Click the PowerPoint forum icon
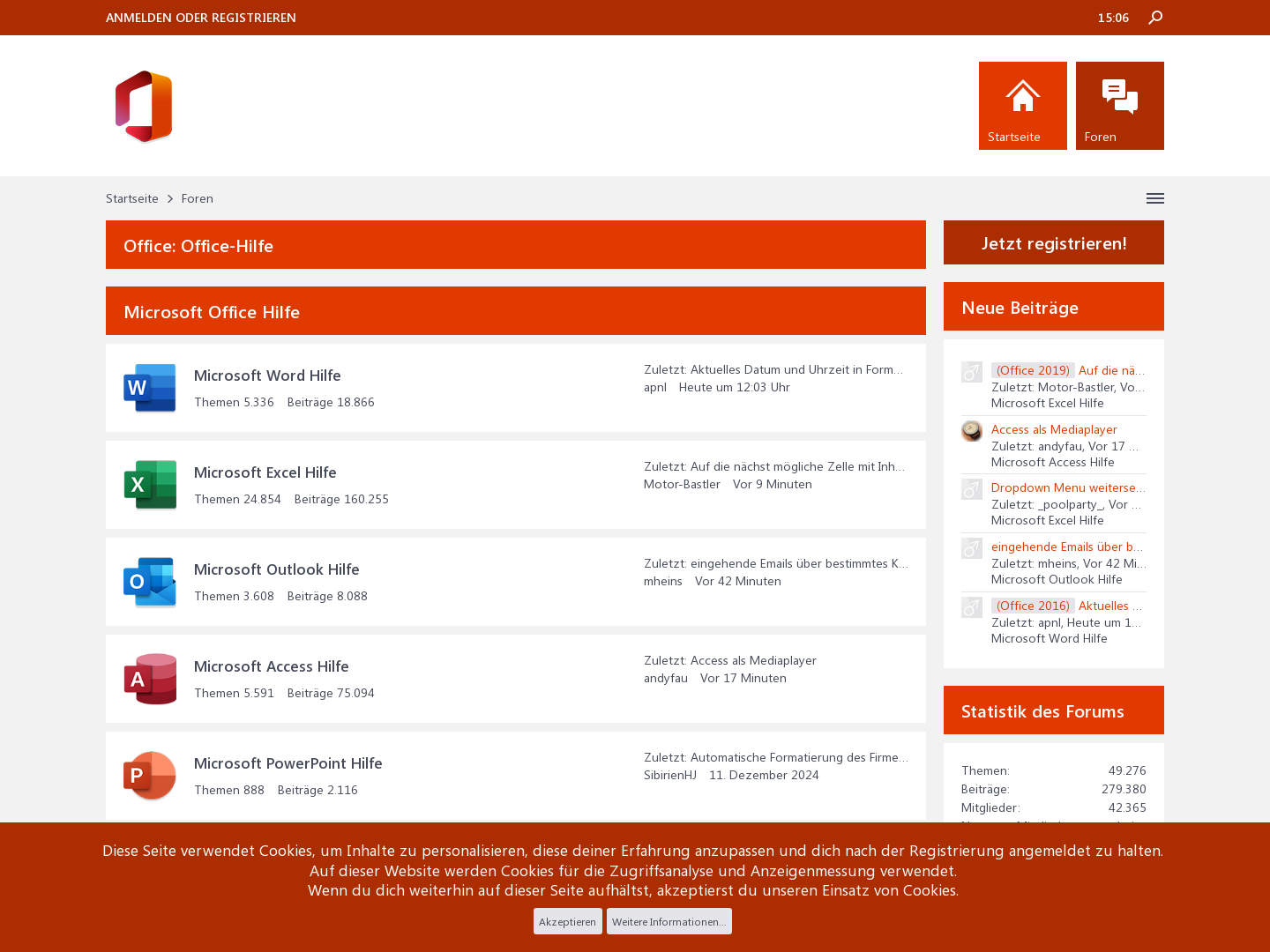Viewport: 1270px width, 952px height. click(x=150, y=776)
